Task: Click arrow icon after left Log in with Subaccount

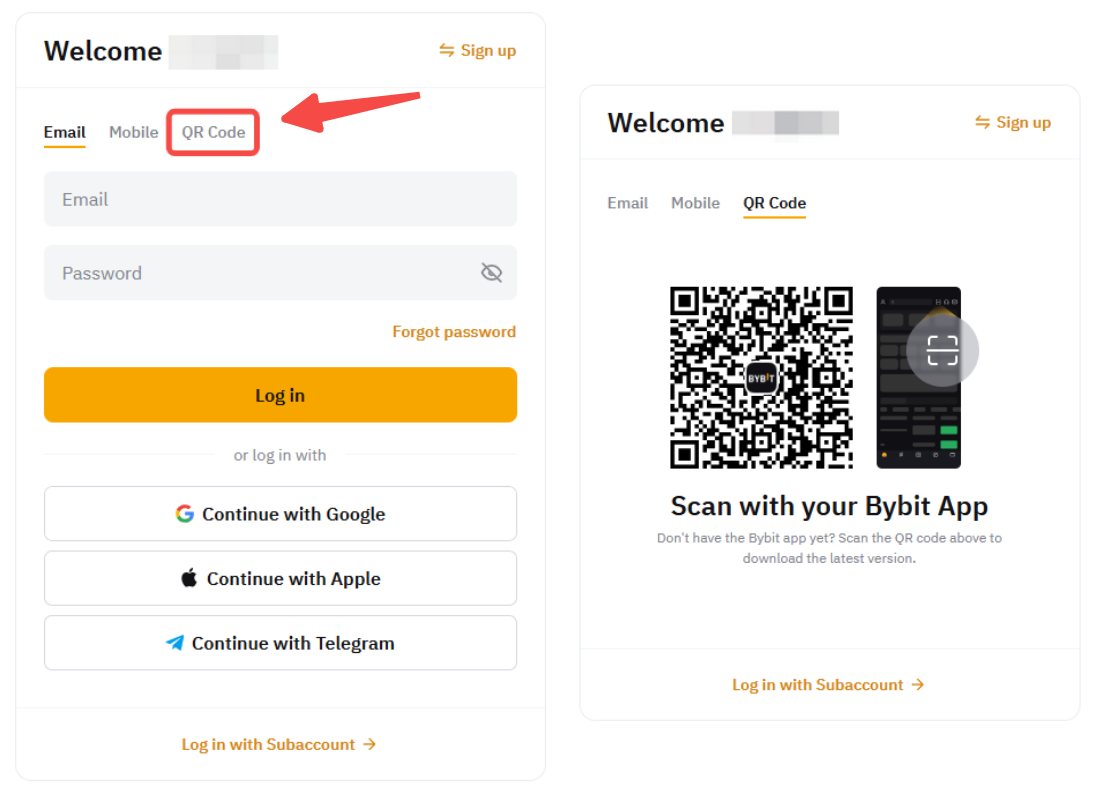Action: tap(370, 744)
